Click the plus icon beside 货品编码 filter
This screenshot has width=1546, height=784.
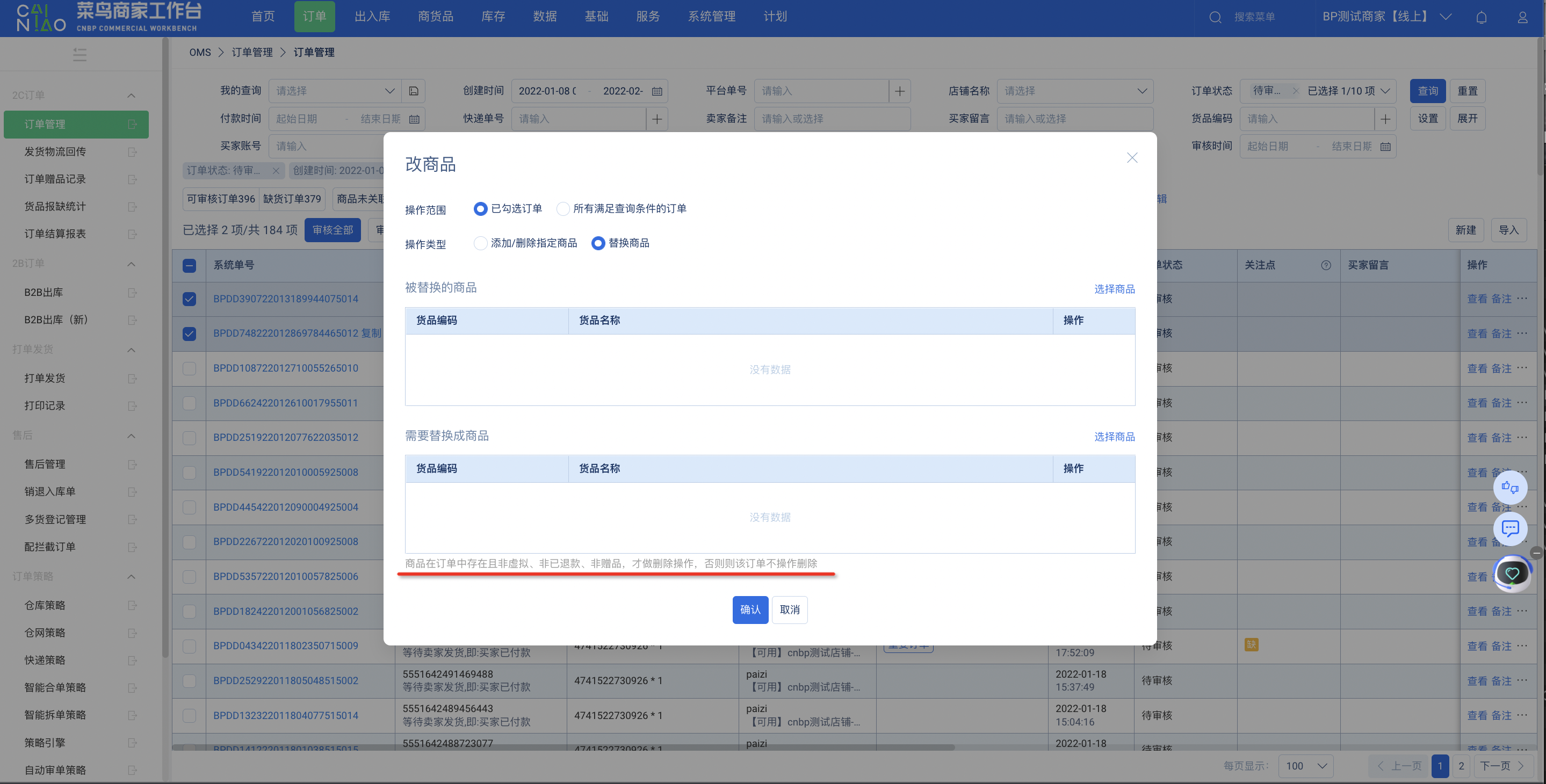[x=1385, y=119]
